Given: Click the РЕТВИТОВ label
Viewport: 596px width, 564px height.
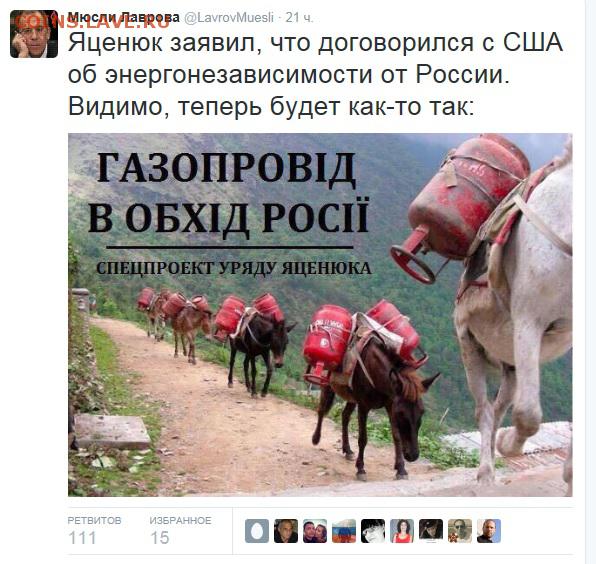Looking at the screenshot, I should point(94,520).
